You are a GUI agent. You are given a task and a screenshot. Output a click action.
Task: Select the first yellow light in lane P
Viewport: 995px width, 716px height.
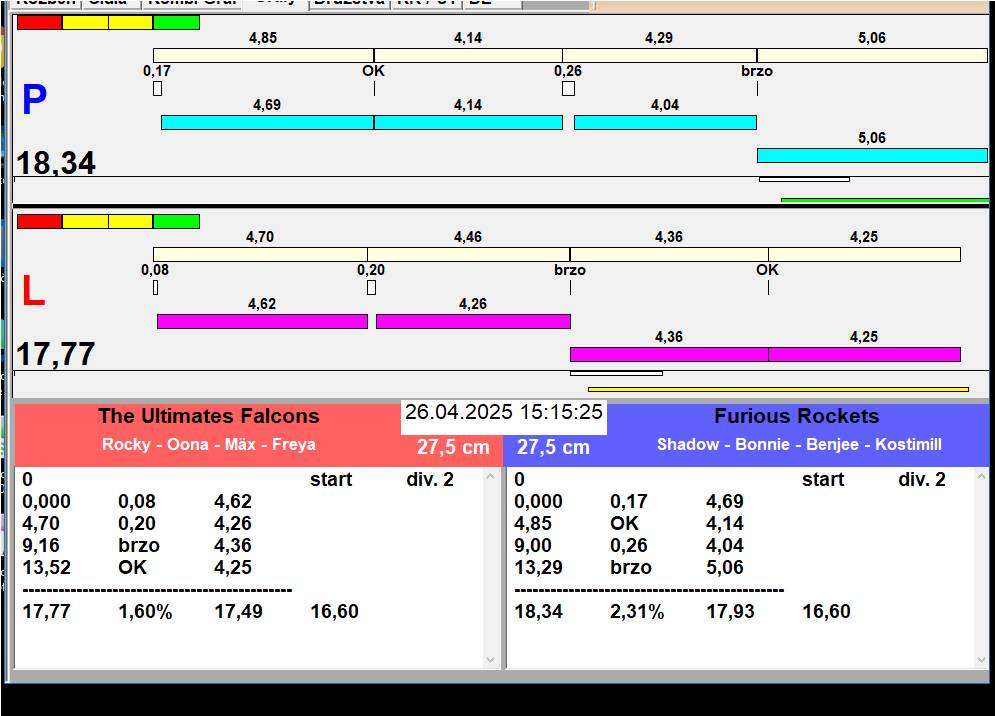85,22
